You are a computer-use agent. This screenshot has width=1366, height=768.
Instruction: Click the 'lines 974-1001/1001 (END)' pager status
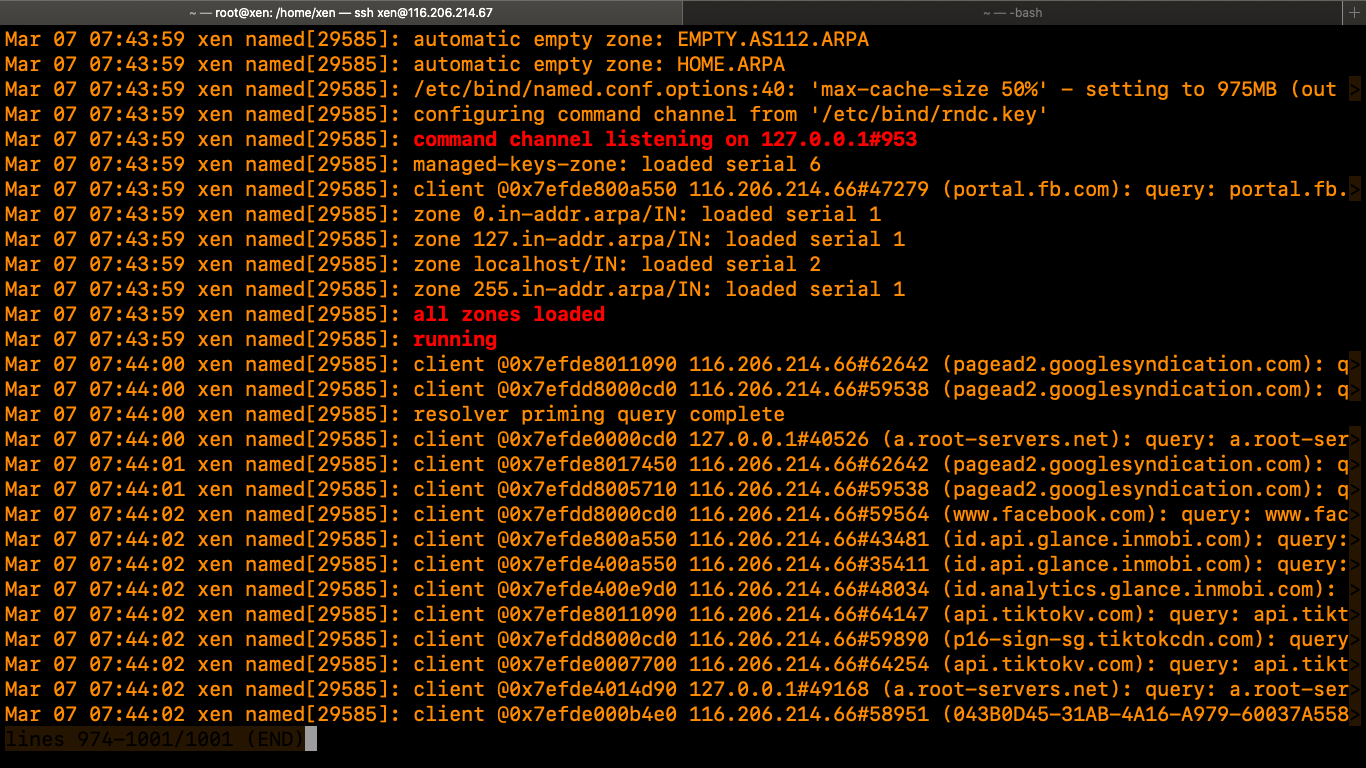coord(154,740)
